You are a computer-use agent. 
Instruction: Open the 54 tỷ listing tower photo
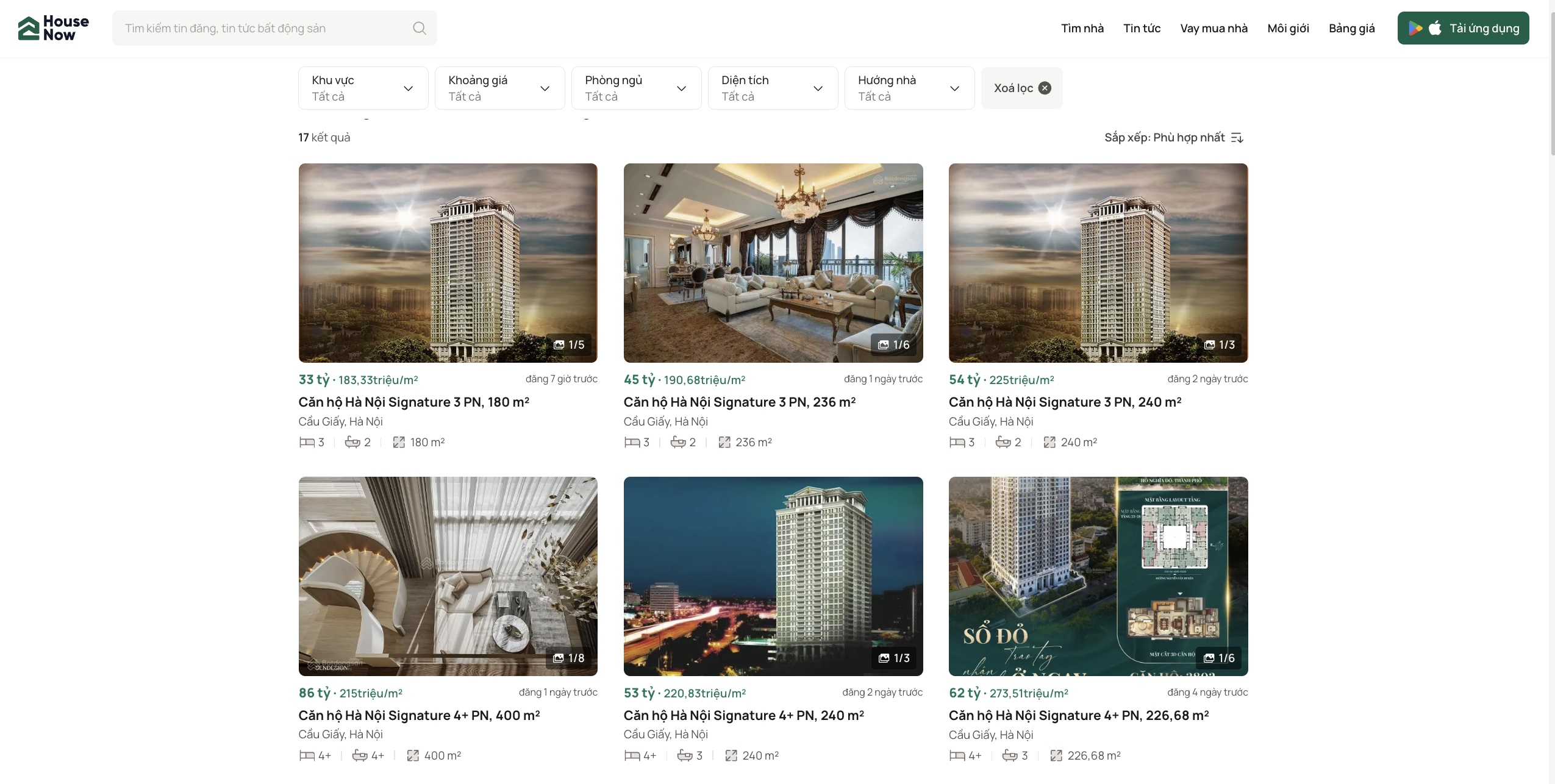click(1098, 263)
